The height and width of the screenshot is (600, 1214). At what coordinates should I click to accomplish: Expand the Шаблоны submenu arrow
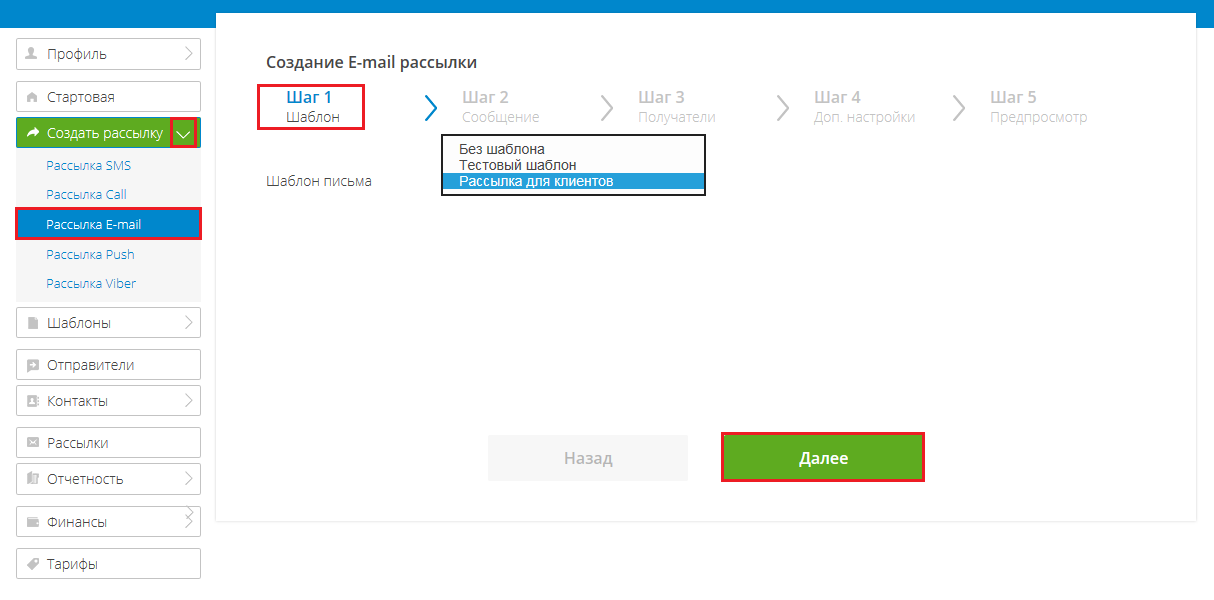pyautogui.click(x=189, y=323)
